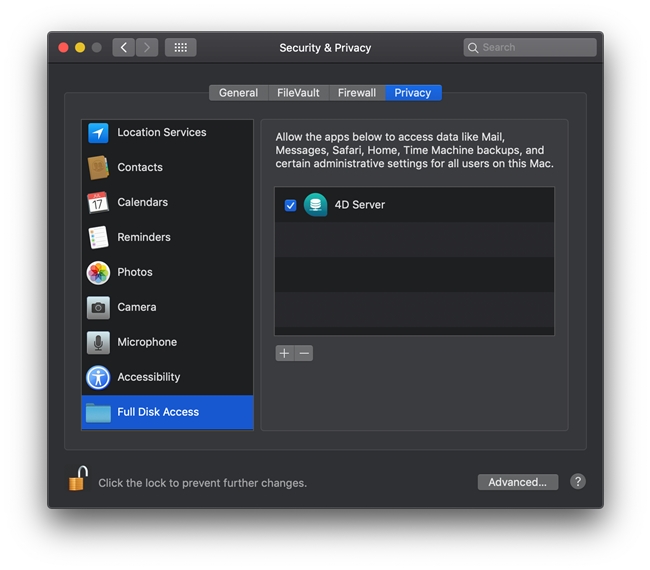Viewport: 650px width, 570px height.
Task: Switch to the General tab
Action: [238, 93]
